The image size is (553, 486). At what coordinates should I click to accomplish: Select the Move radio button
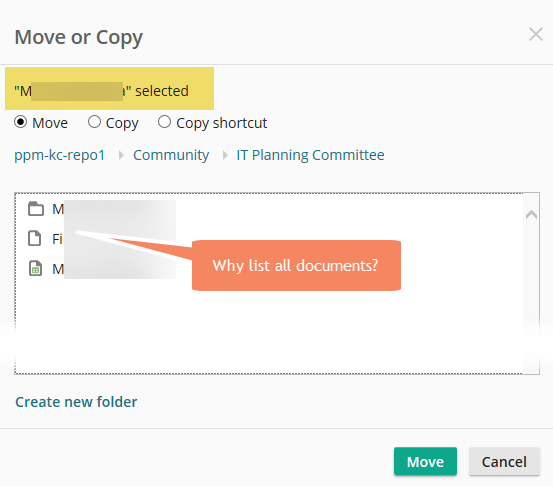pyautogui.click(x=20, y=122)
